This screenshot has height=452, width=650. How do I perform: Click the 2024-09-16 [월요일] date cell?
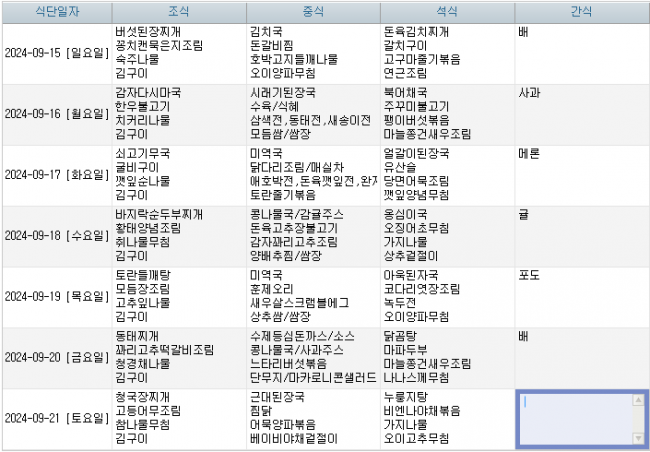[55, 114]
